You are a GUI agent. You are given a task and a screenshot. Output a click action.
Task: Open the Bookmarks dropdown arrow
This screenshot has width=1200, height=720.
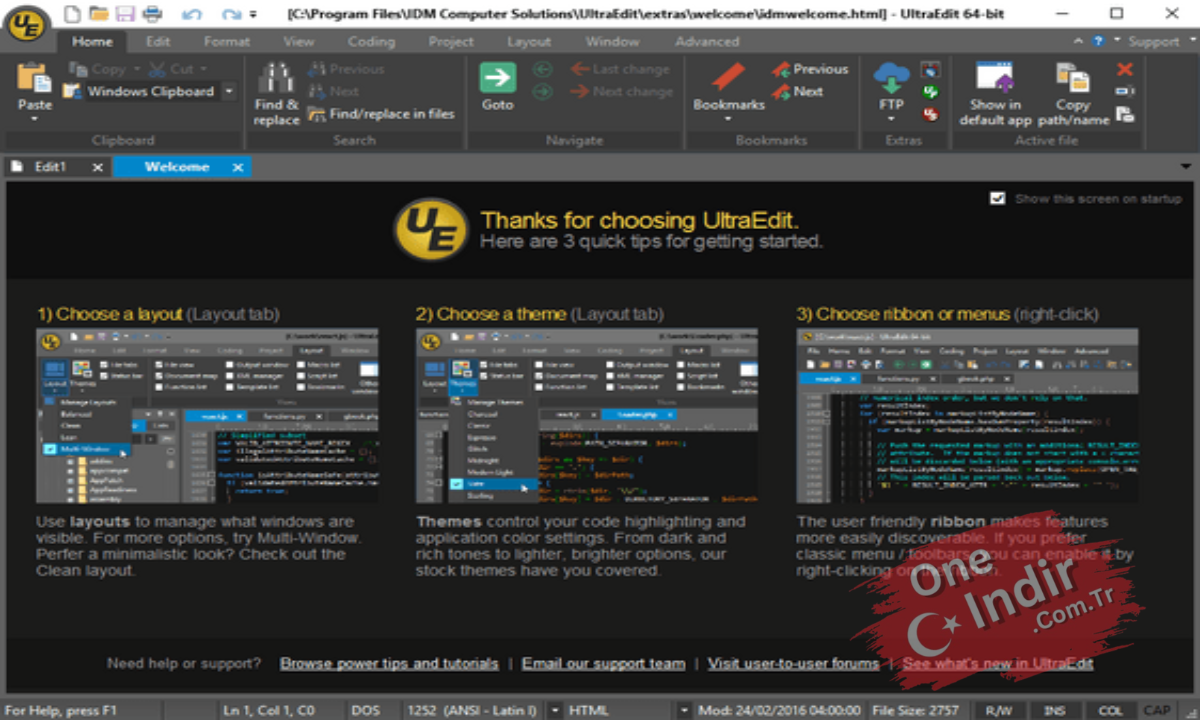click(x=729, y=119)
